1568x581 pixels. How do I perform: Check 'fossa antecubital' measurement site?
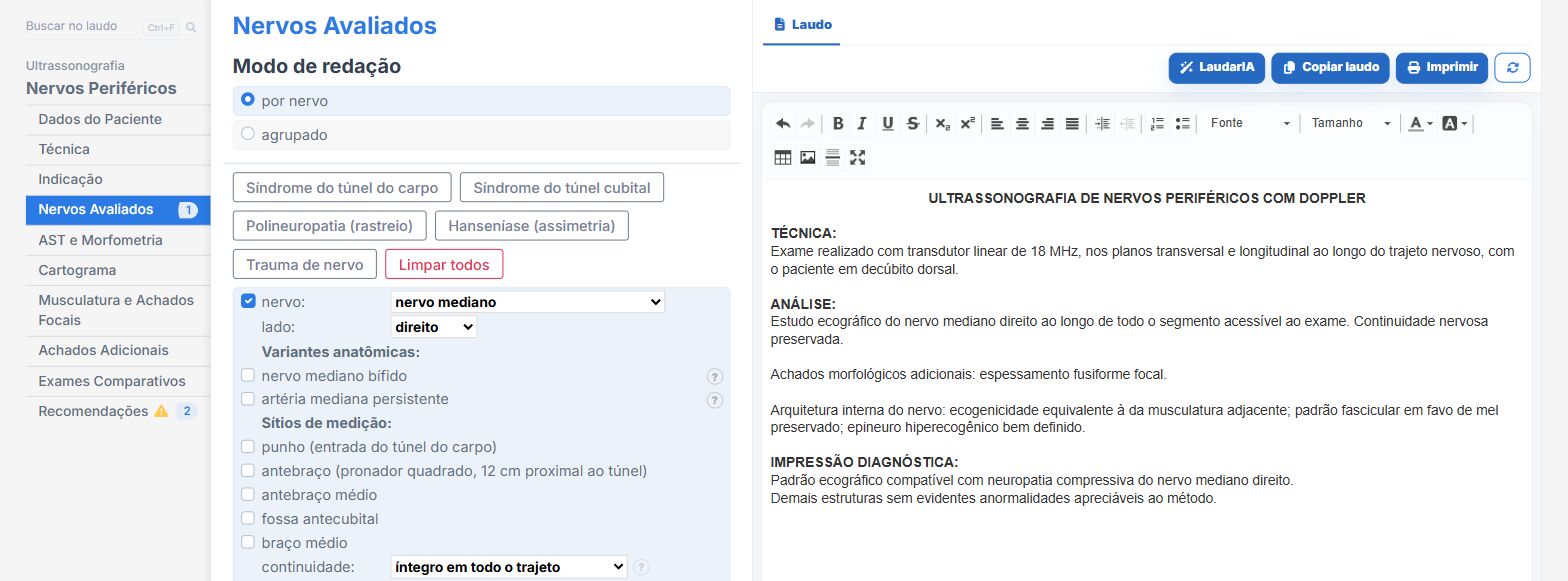(x=248, y=519)
